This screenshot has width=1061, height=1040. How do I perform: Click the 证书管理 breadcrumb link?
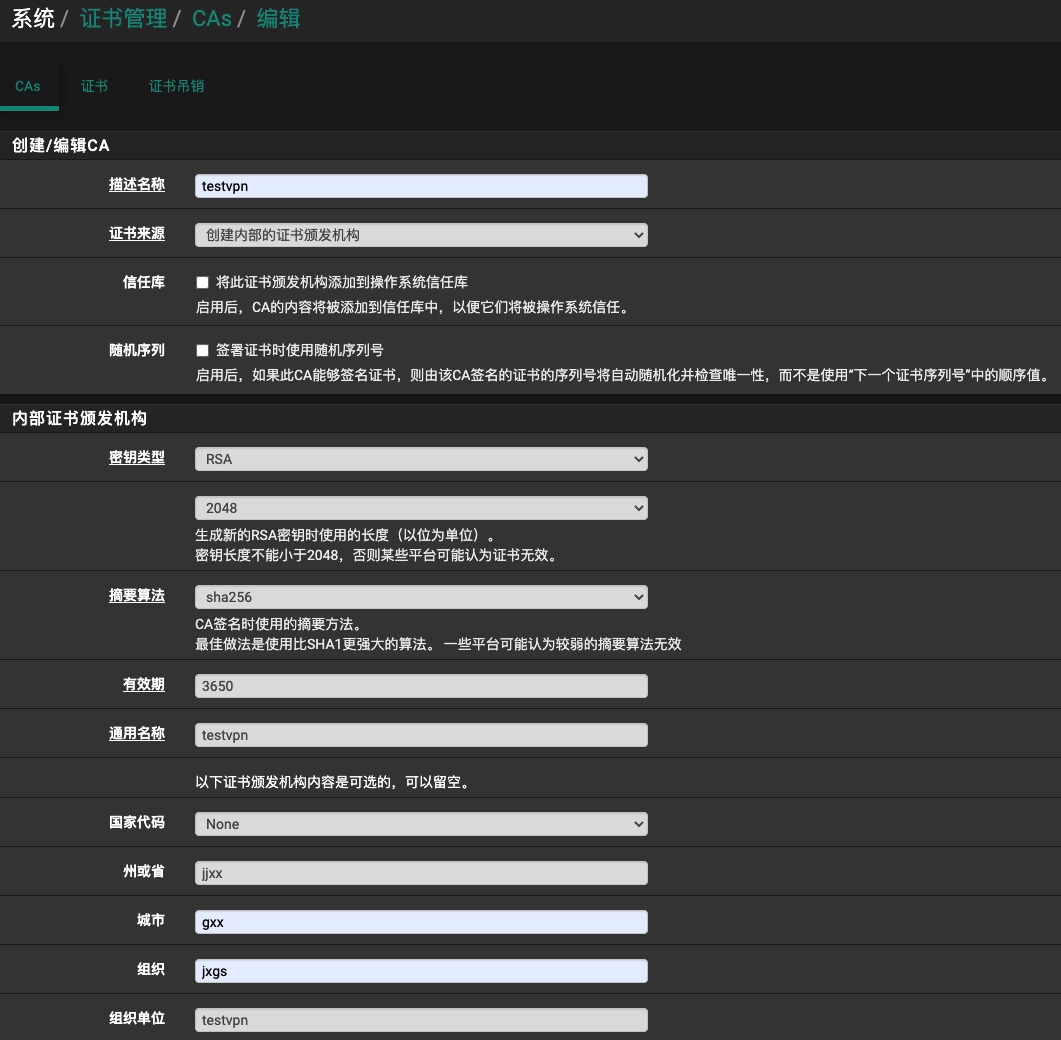123,19
